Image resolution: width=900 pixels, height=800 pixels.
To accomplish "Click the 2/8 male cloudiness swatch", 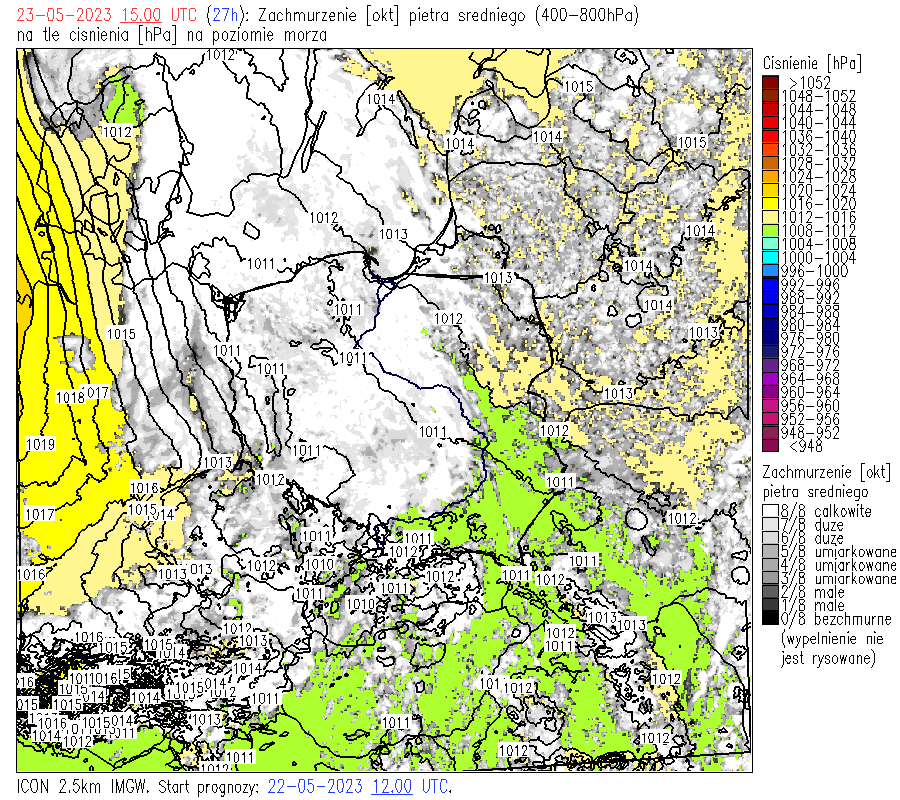I will (770, 592).
